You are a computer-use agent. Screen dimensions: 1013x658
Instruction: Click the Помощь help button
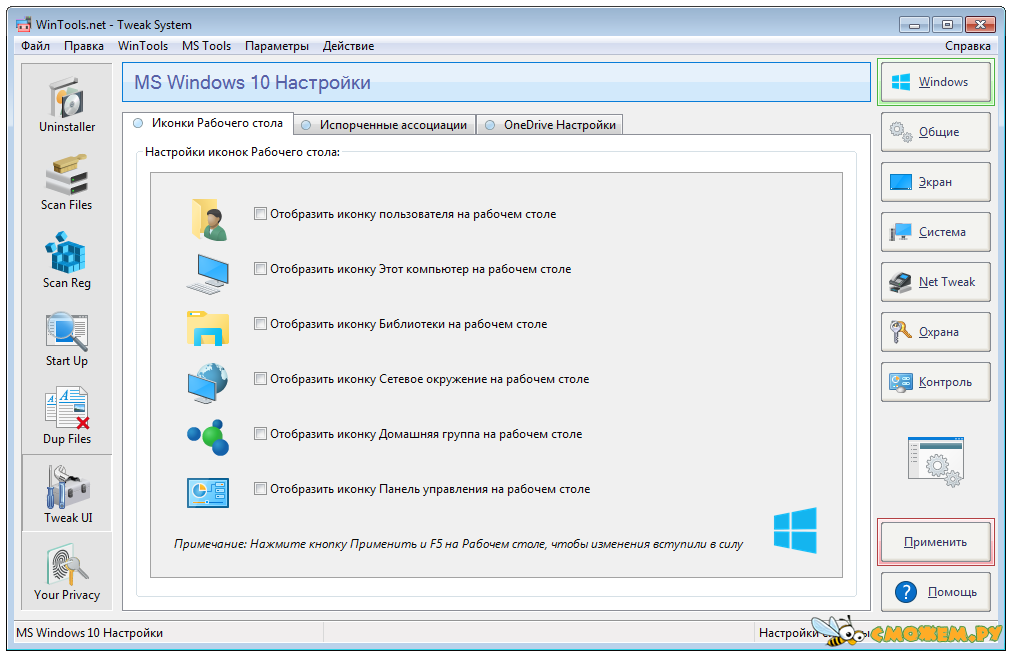point(935,591)
